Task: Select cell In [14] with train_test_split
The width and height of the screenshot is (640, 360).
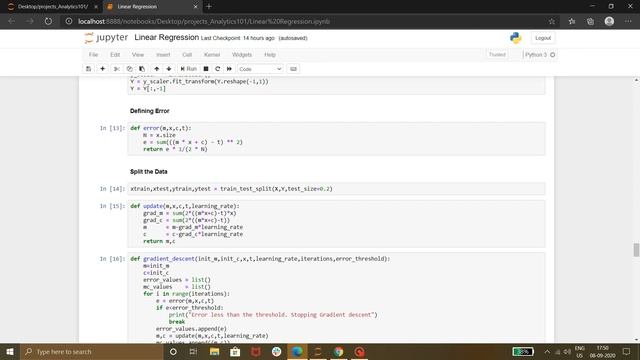Action: 336,189
